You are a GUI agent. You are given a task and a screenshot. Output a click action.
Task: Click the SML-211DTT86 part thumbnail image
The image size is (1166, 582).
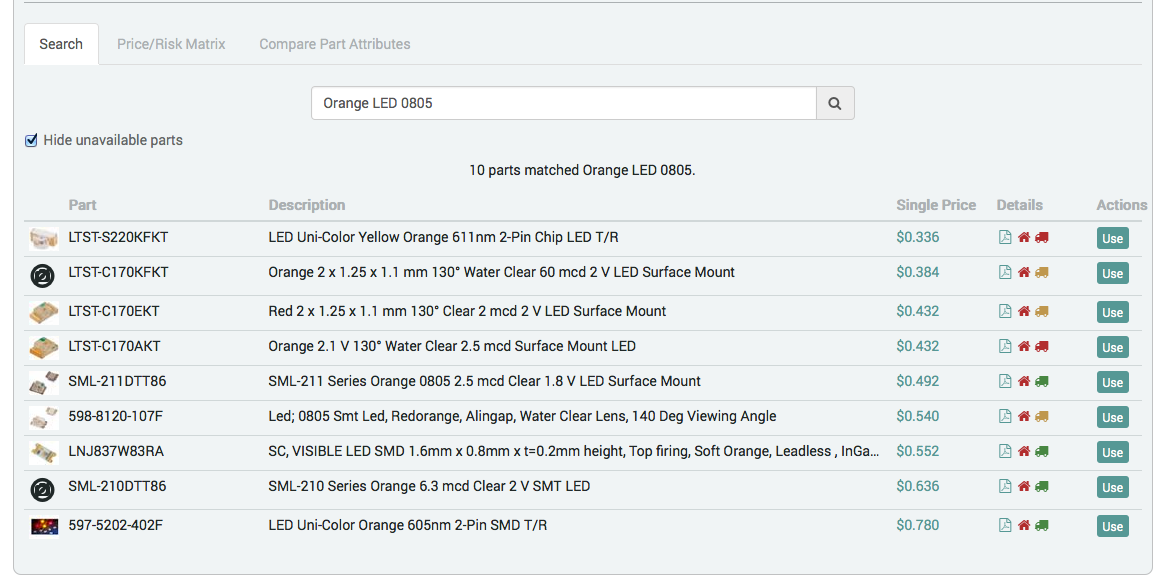point(43,381)
